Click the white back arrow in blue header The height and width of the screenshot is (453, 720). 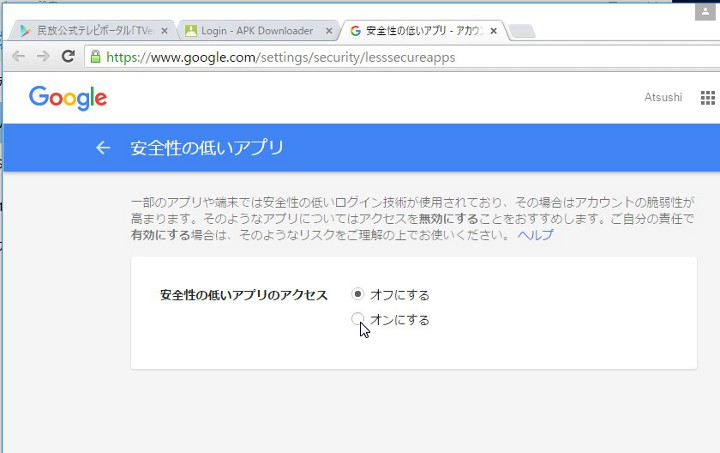coord(103,148)
